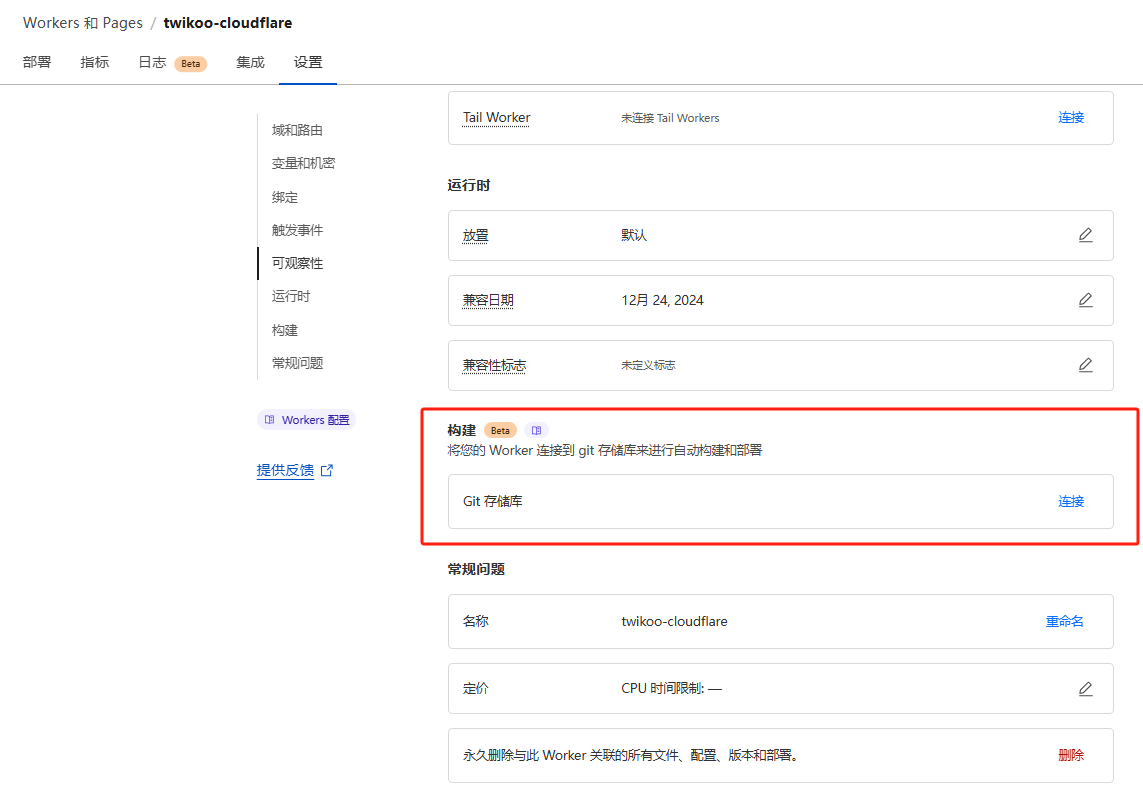Connect the Git 存储库 repository
This screenshot has width=1143, height=789.
(1070, 501)
